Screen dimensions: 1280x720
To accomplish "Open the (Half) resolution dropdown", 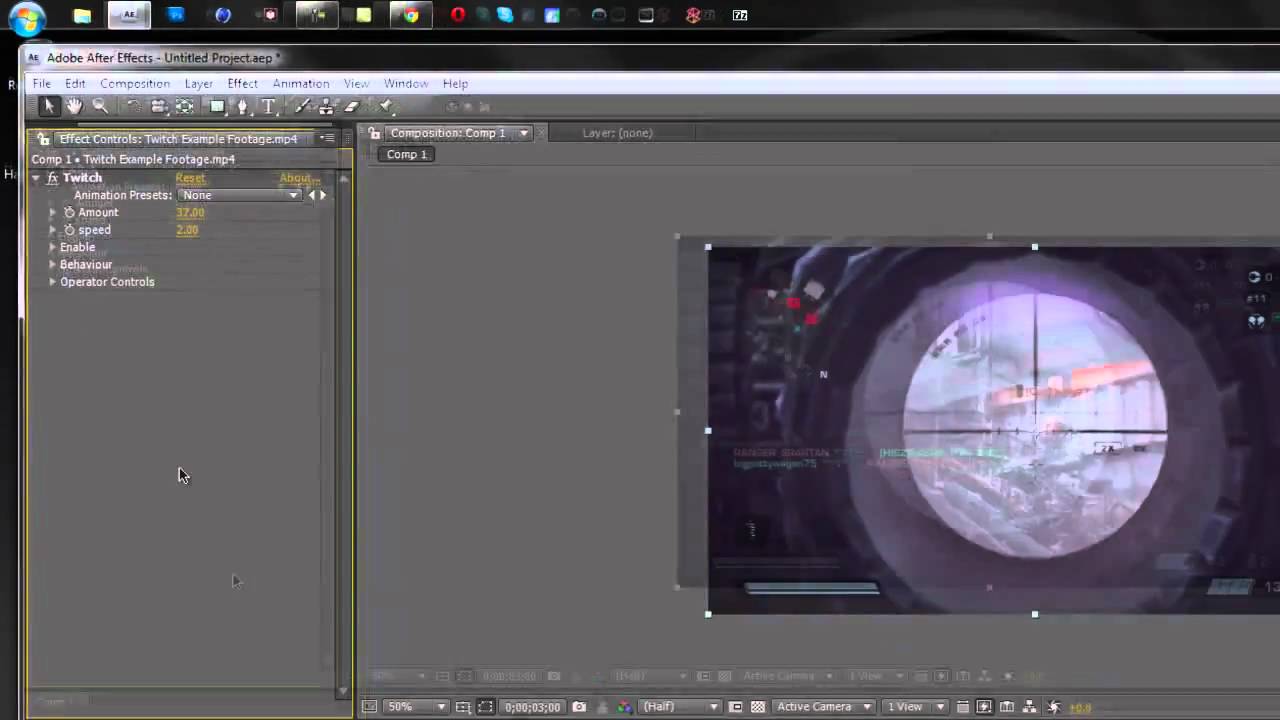I will point(680,707).
